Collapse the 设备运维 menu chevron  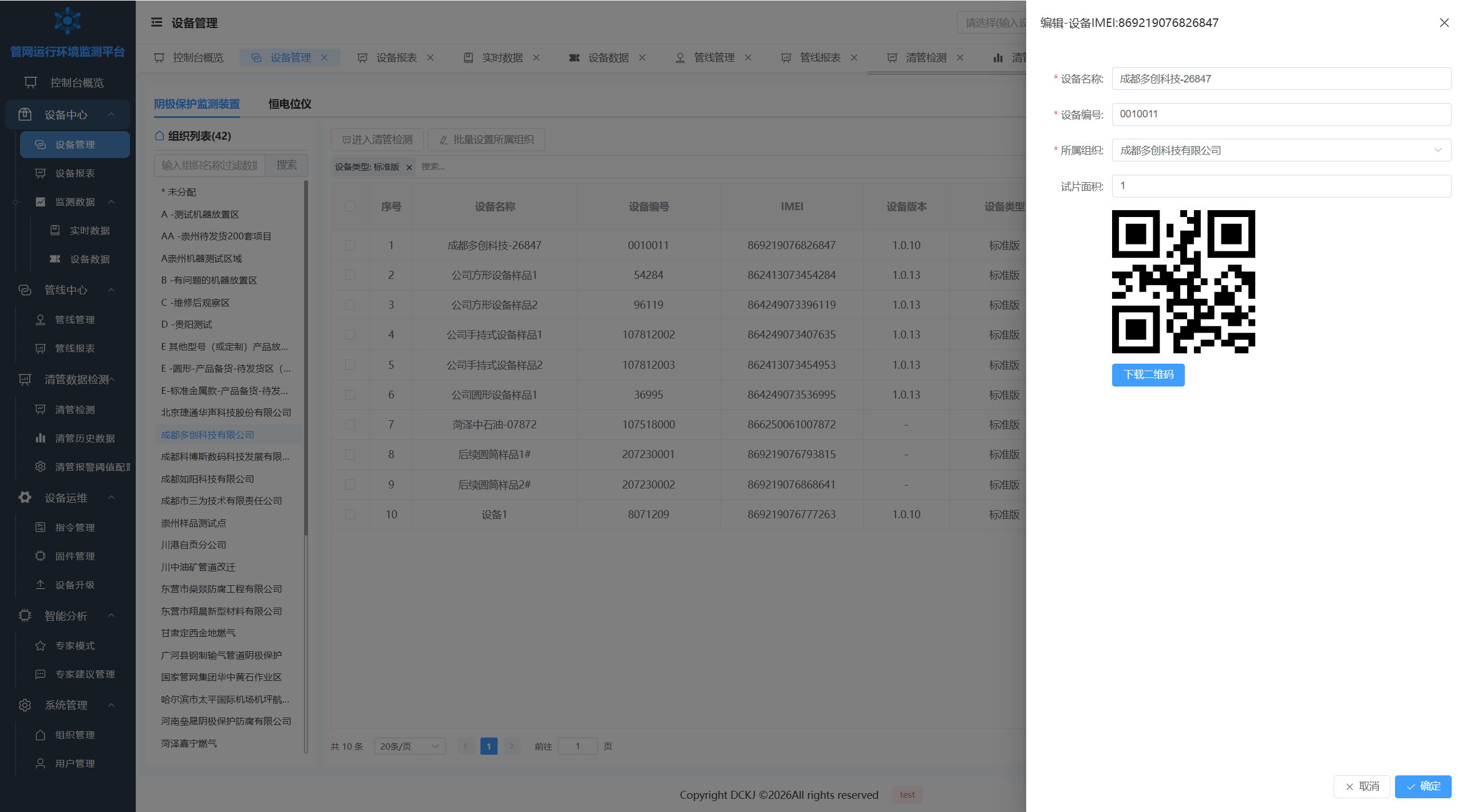(x=112, y=498)
